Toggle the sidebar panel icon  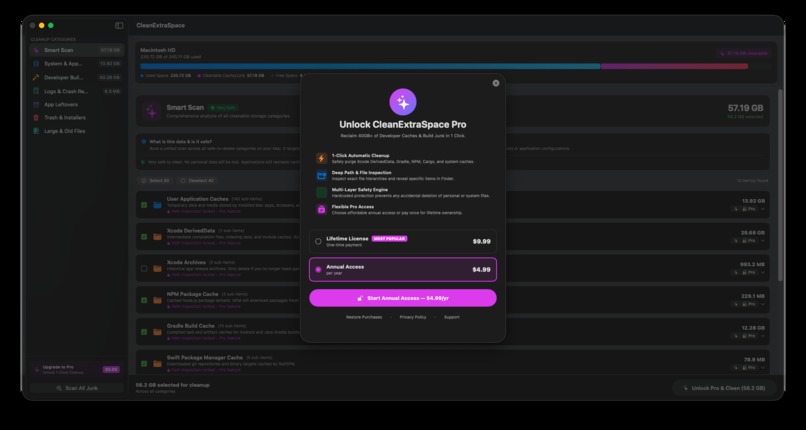coord(119,26)
